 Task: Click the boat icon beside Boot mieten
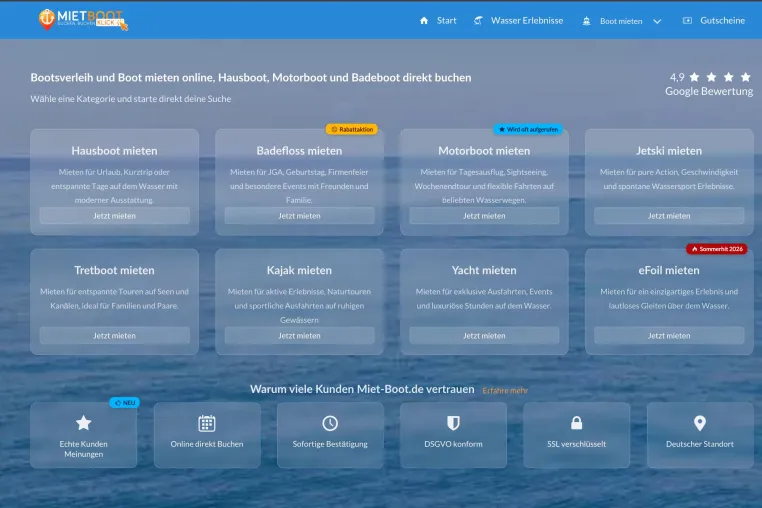587,21
